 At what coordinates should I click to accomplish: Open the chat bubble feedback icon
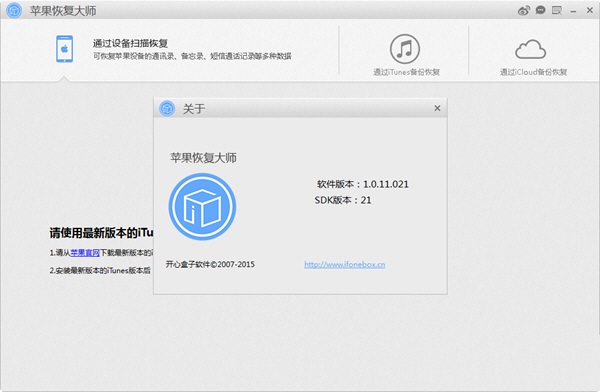540,10
